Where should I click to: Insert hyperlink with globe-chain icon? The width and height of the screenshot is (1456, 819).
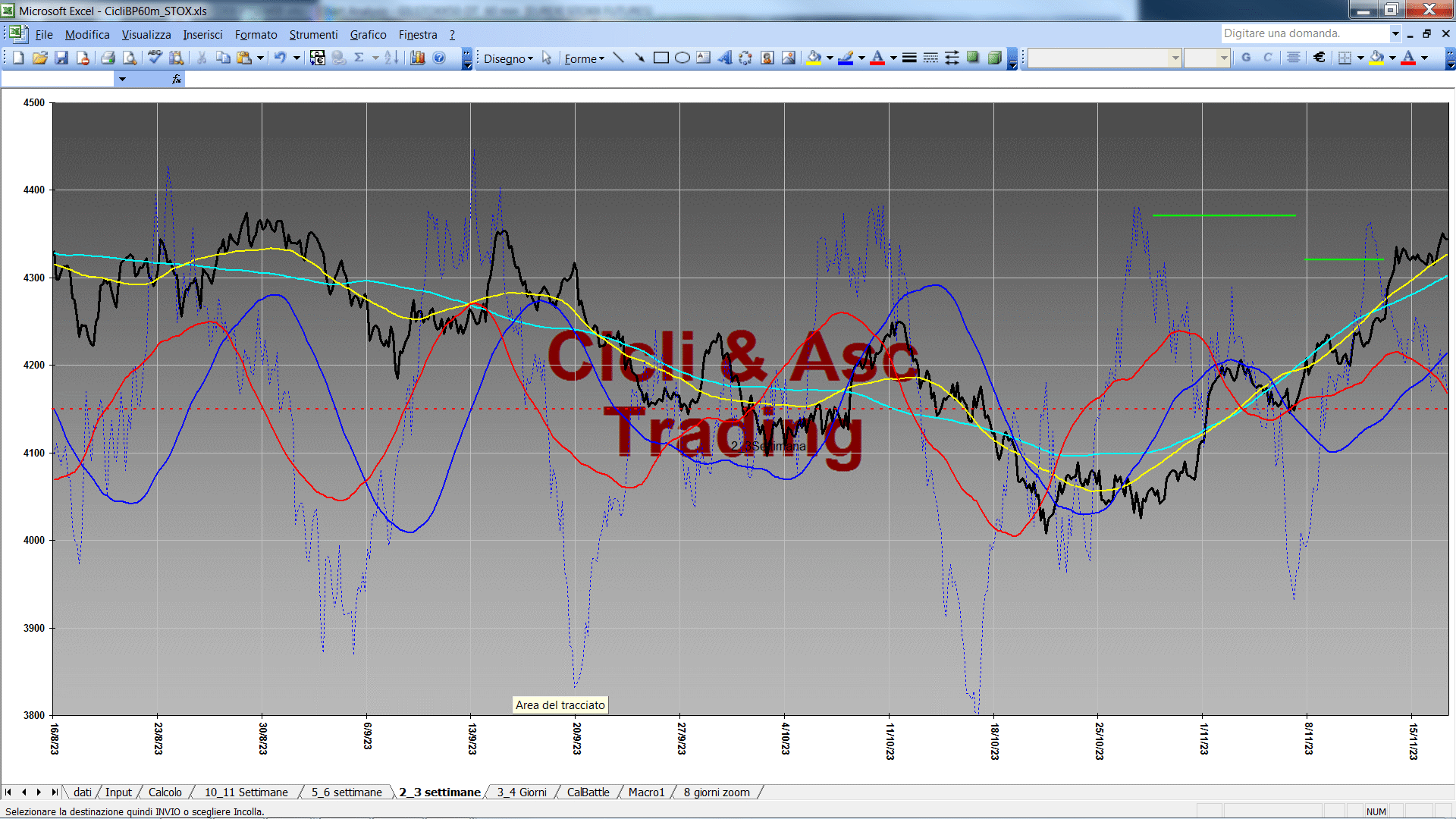[339, 58]
